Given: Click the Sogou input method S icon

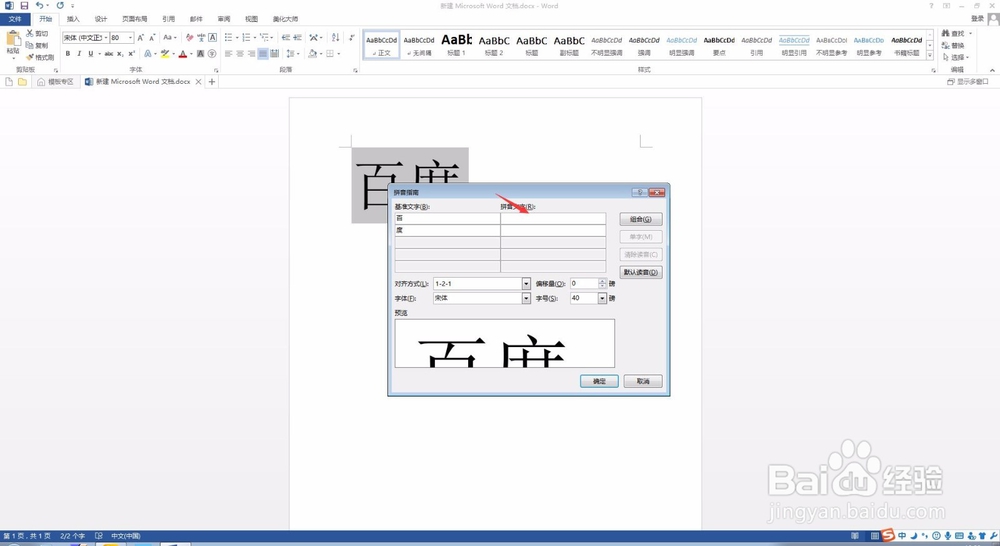Looking at the screenshot, I should click(x=888, y=536).
